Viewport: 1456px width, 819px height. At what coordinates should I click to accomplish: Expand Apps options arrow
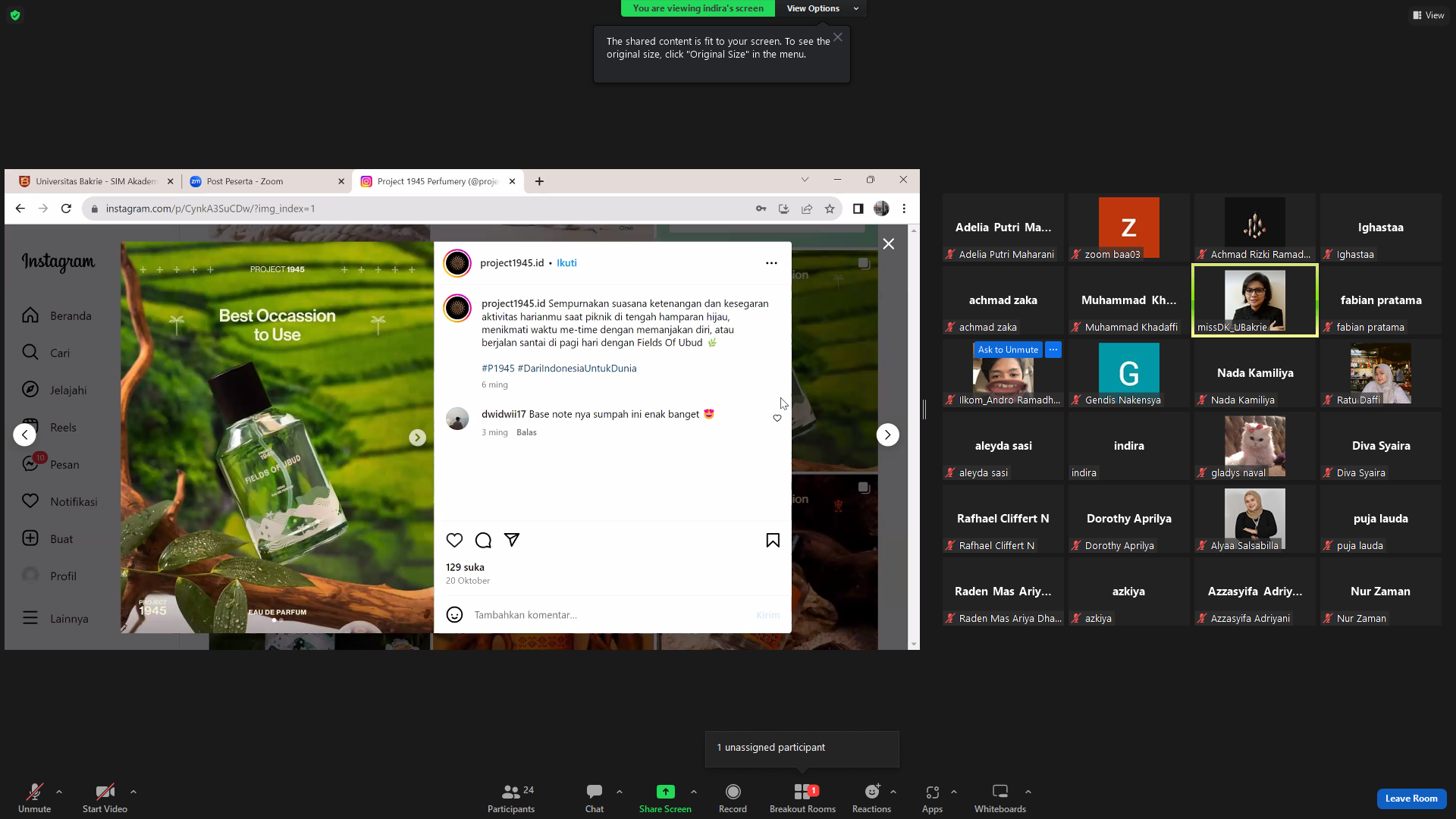(x=954, y=792)
